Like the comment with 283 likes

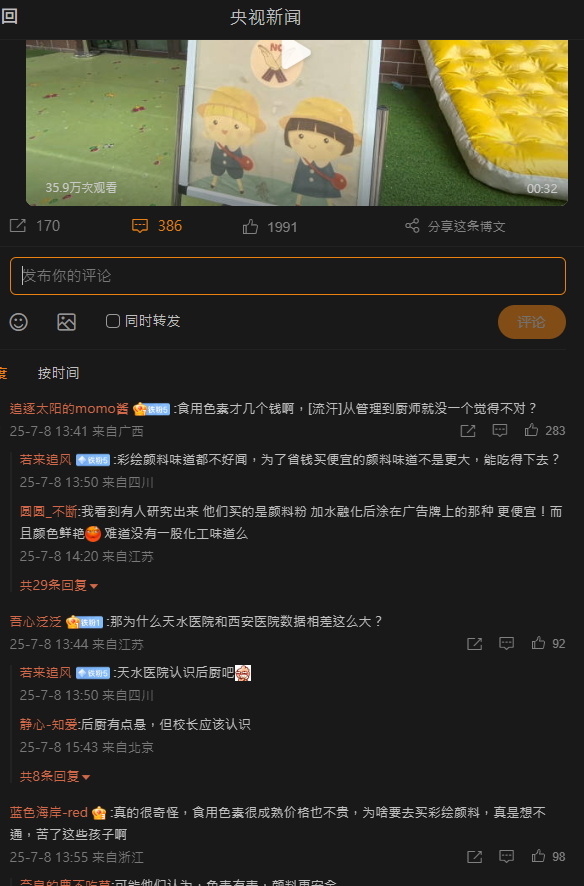(531, 431)
